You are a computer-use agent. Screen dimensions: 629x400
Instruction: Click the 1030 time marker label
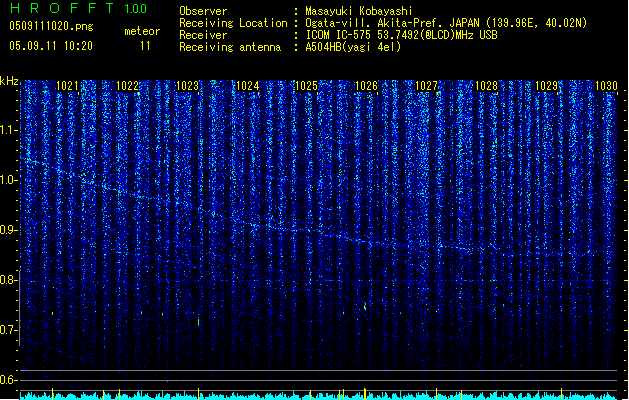coord(606,86)
